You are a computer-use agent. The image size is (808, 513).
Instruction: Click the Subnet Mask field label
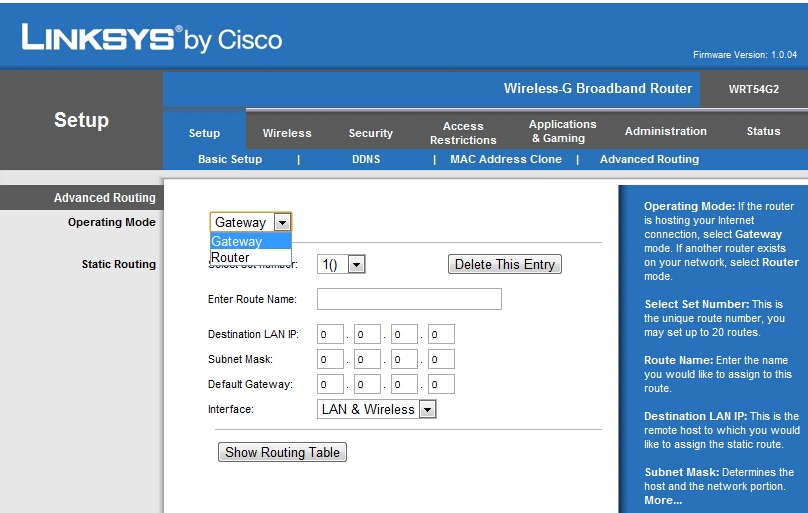240,359
